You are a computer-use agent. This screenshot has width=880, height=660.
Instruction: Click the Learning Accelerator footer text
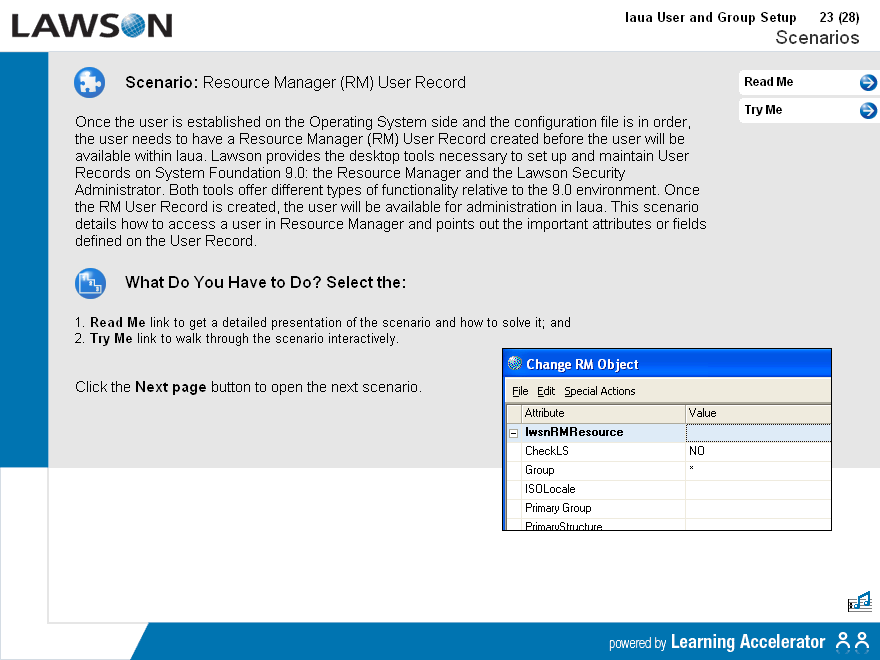tap(748, 641)
